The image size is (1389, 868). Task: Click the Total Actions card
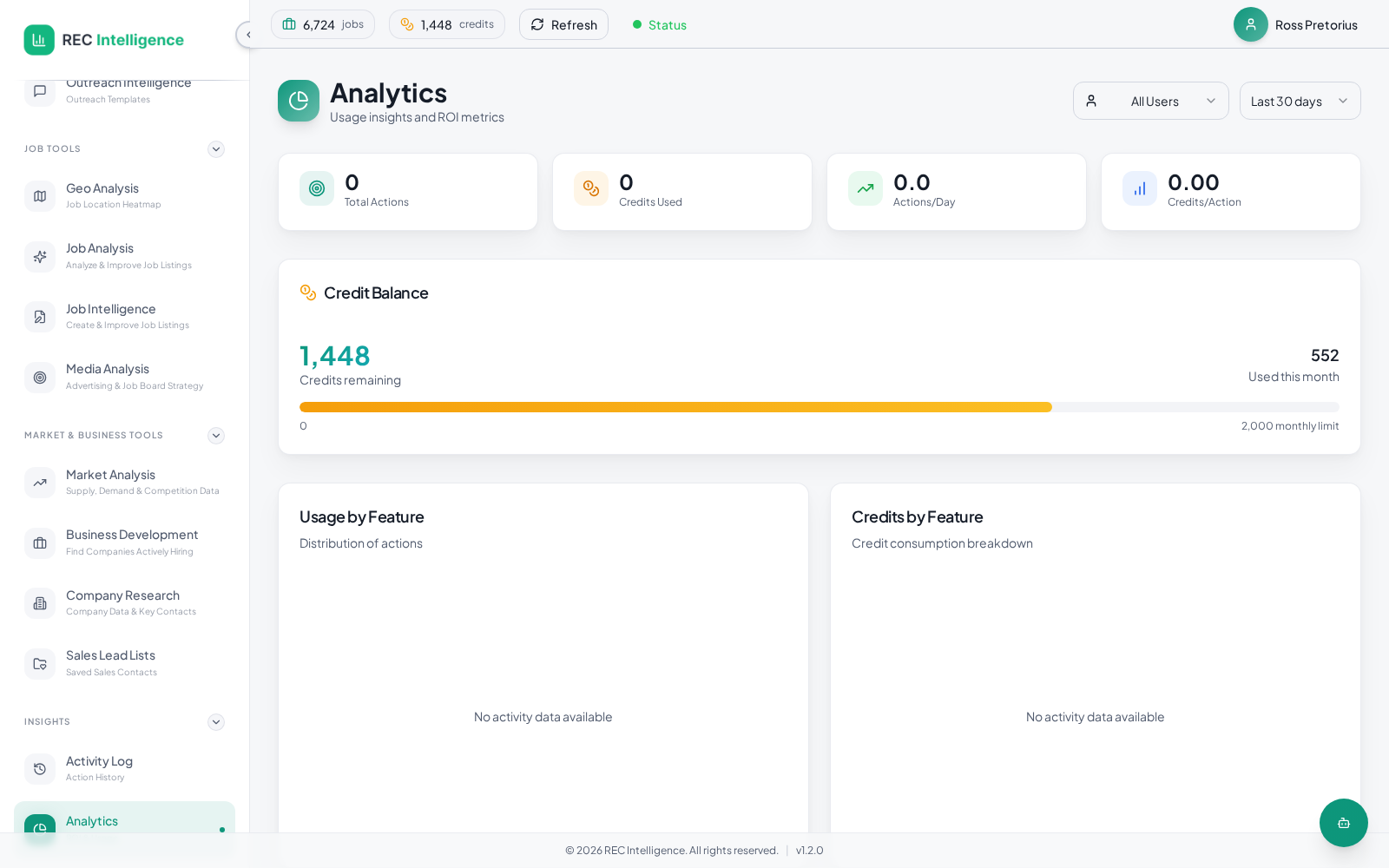click(408, 192)
